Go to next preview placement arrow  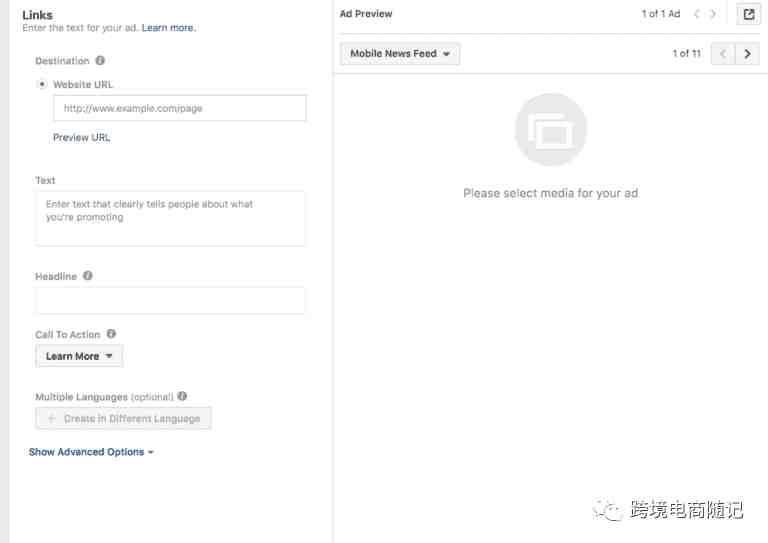pos(747,54)
